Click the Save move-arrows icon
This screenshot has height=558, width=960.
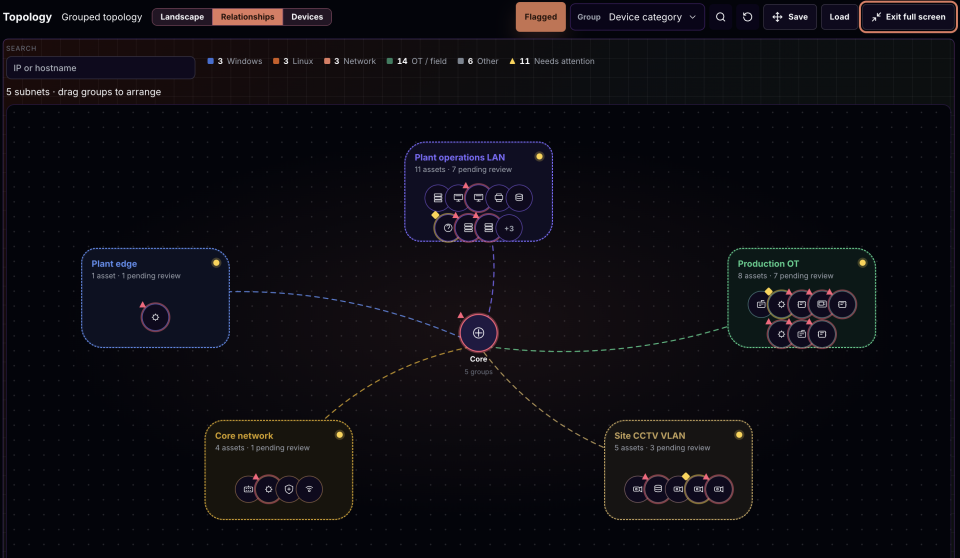click(777, 17)
